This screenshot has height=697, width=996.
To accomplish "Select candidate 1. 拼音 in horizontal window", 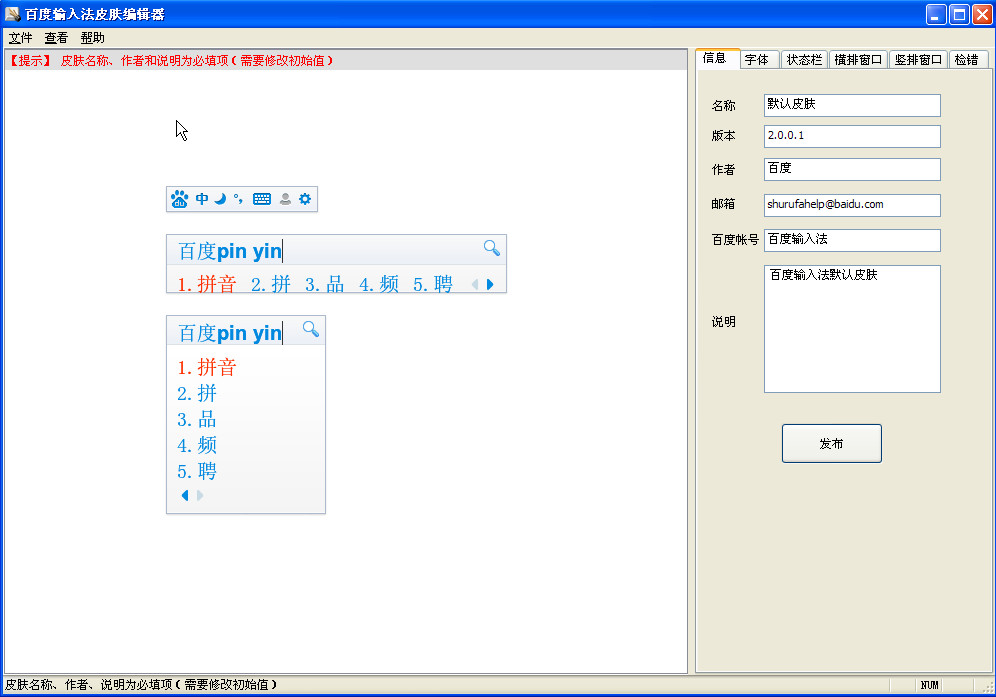I will (x=207, y=284).
